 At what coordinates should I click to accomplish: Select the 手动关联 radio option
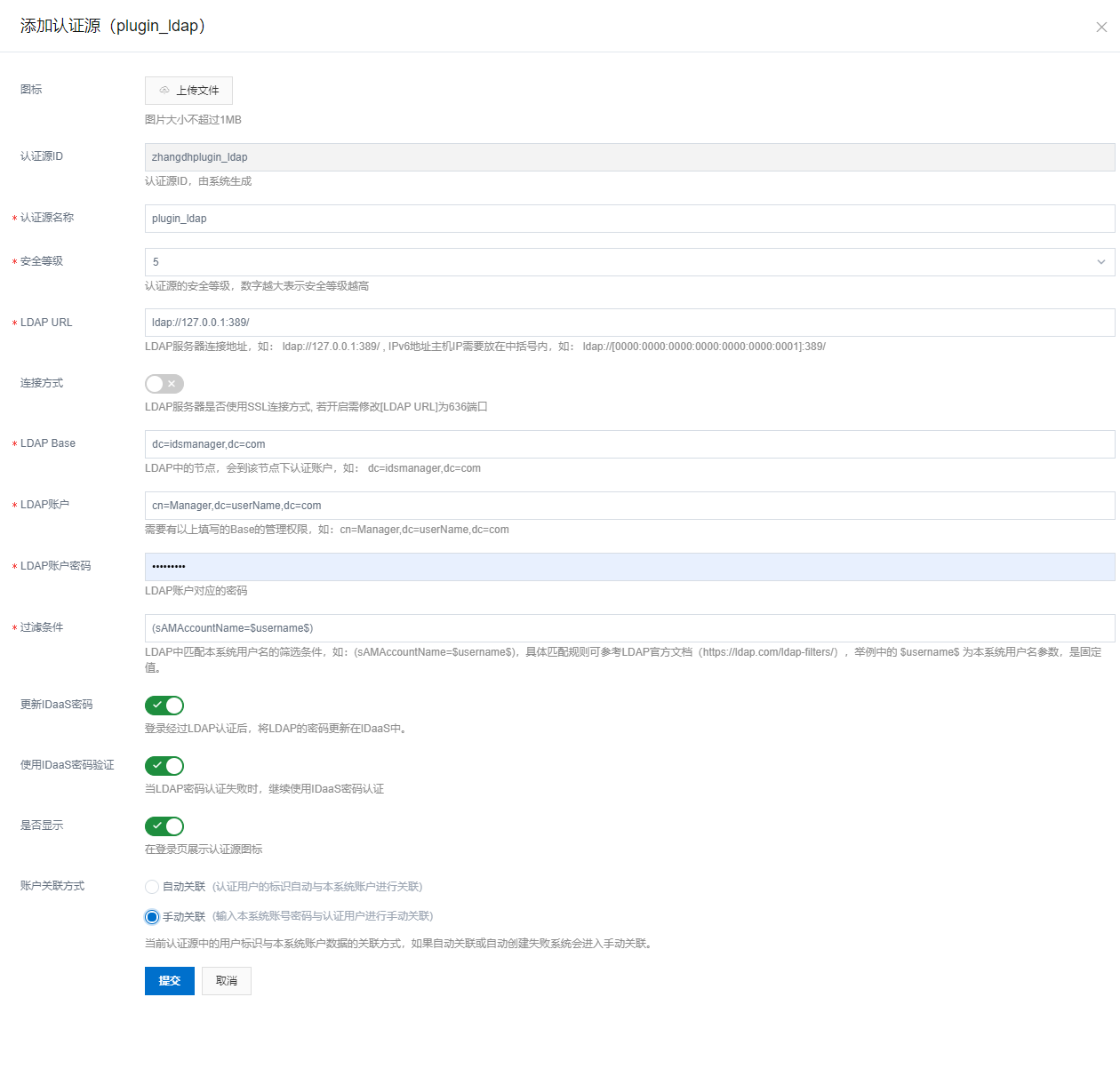(x=152, y=917)
